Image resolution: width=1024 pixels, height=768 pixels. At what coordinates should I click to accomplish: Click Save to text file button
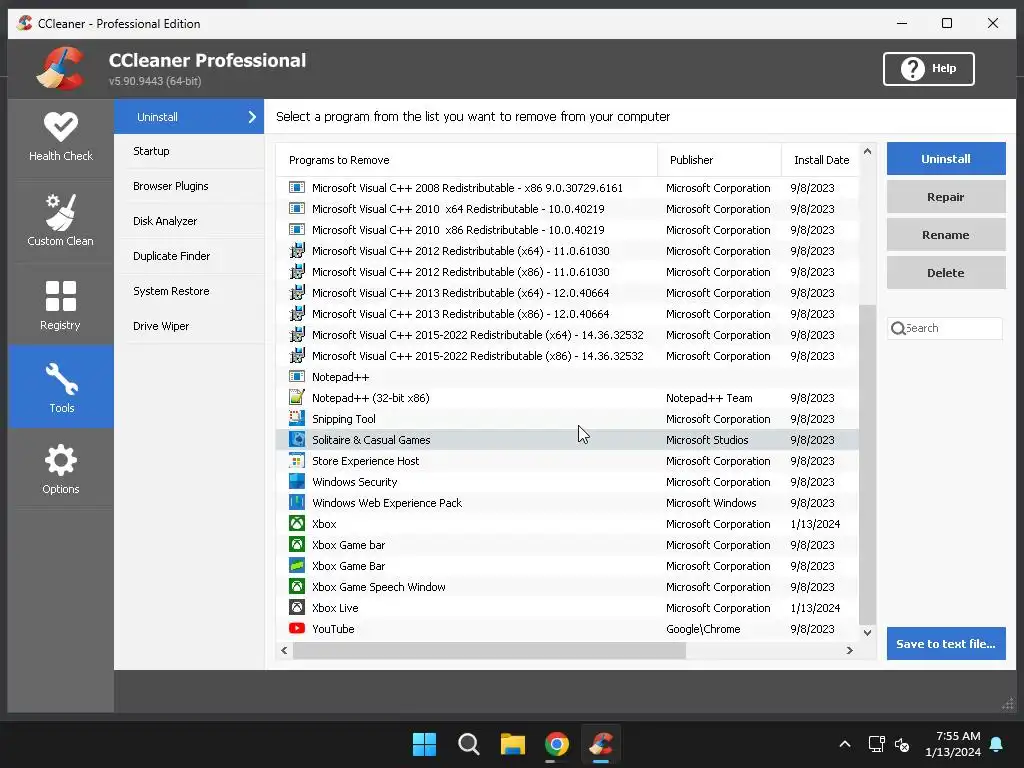946,643
